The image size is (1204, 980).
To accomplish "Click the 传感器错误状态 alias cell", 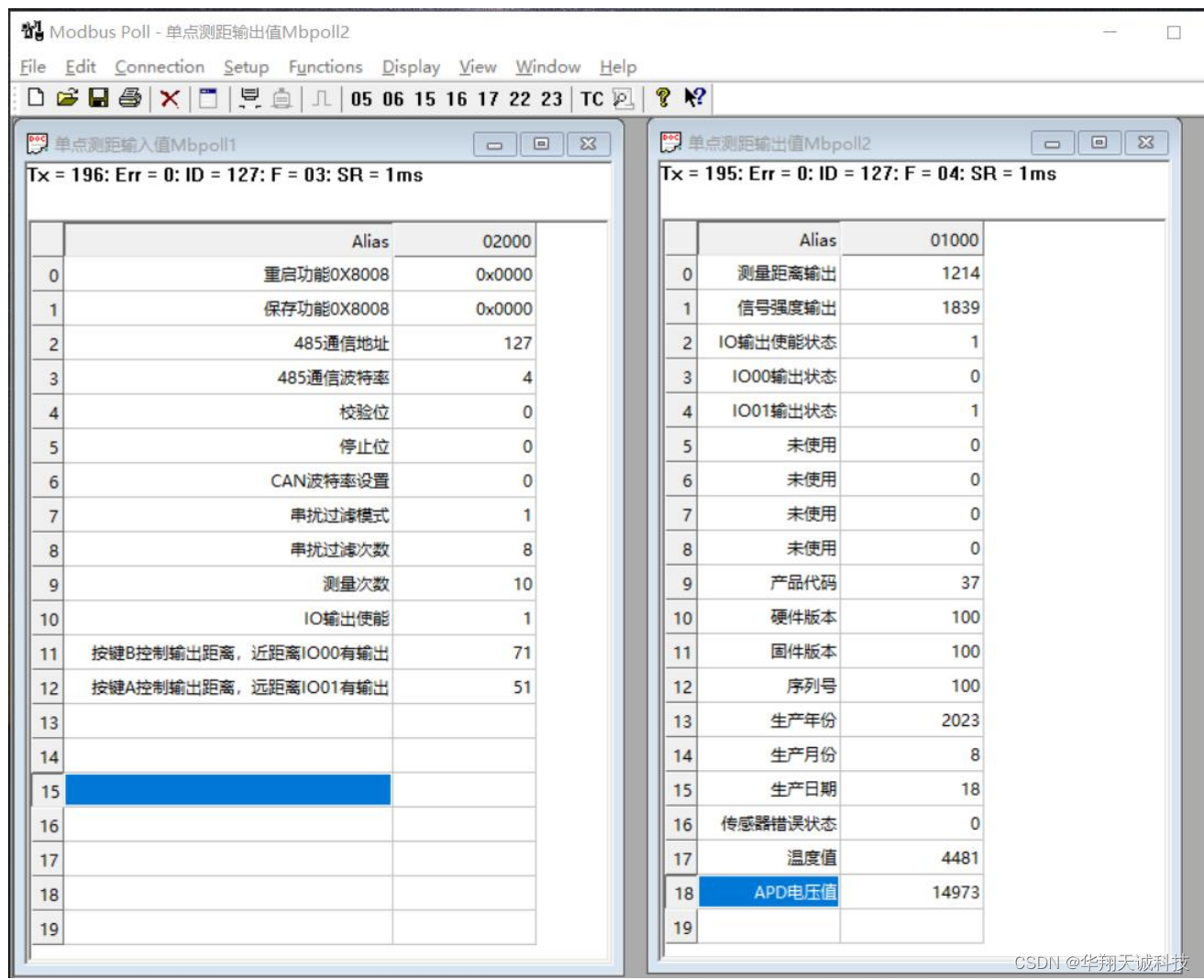I will click(x=769, y=823).
